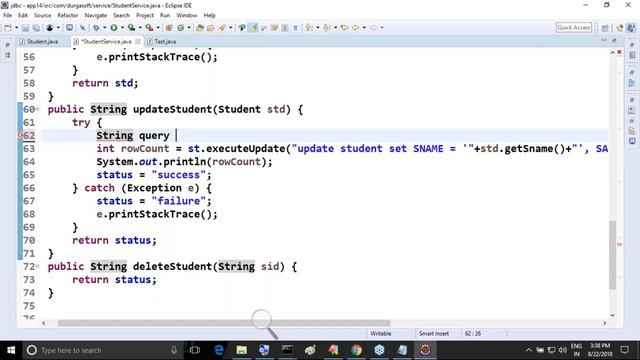The height and width of the screenshot is (360, 640).
Task: Open the Back history dropdown arrow
Action: (x=364, y=28)
